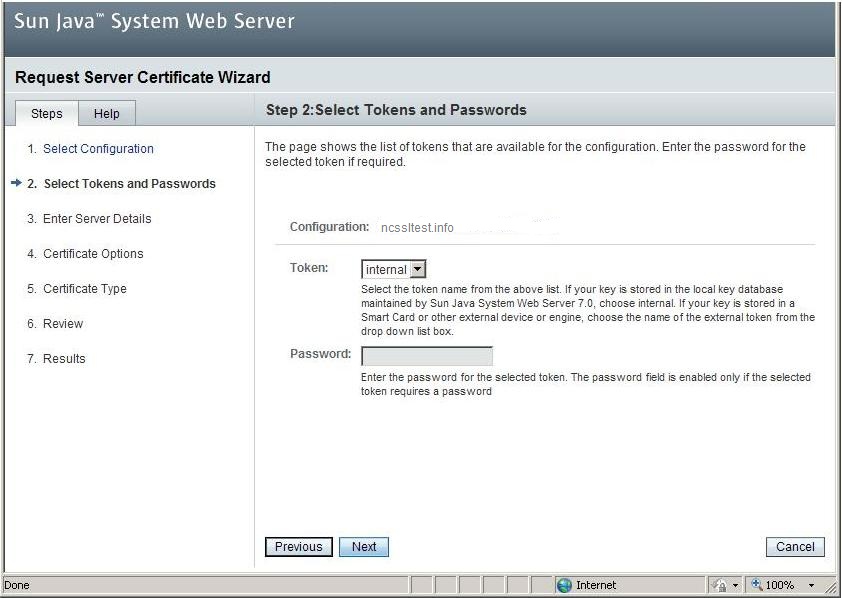Viewport: 842px width, 598px height.
Task: Click the Next button
Action: 364,547
